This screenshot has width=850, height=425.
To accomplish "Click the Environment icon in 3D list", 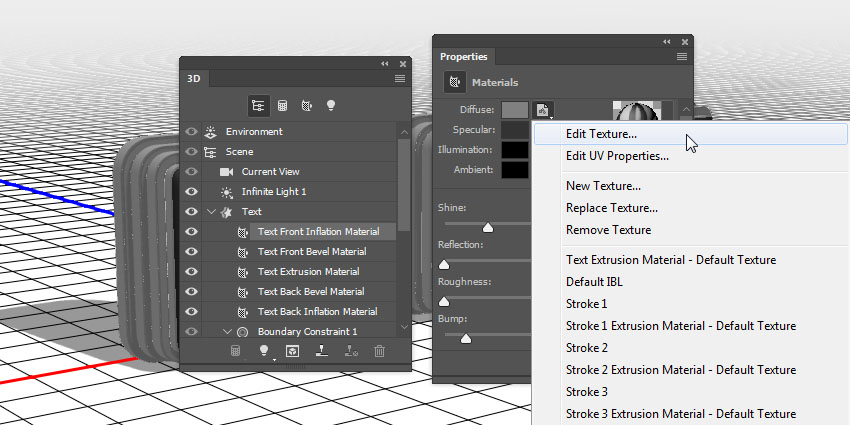I will tap(210, 132).
